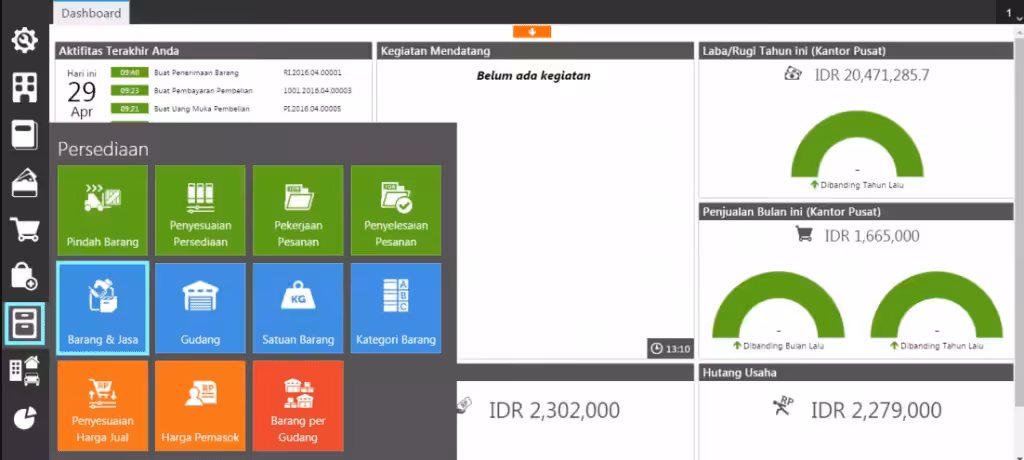The image size is (1024, 460).
Task: Select the Buat Pembayaran Pembelian activity
Action: [203, 91]
